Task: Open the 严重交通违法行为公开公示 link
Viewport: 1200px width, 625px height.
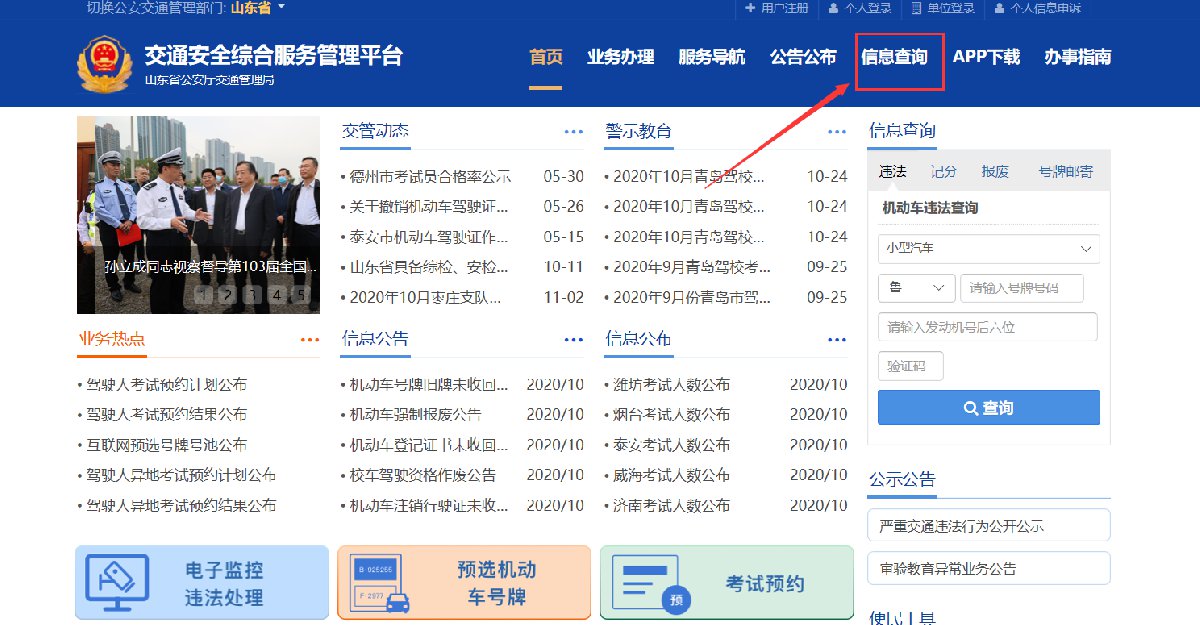Action: [x=988, y=525]
